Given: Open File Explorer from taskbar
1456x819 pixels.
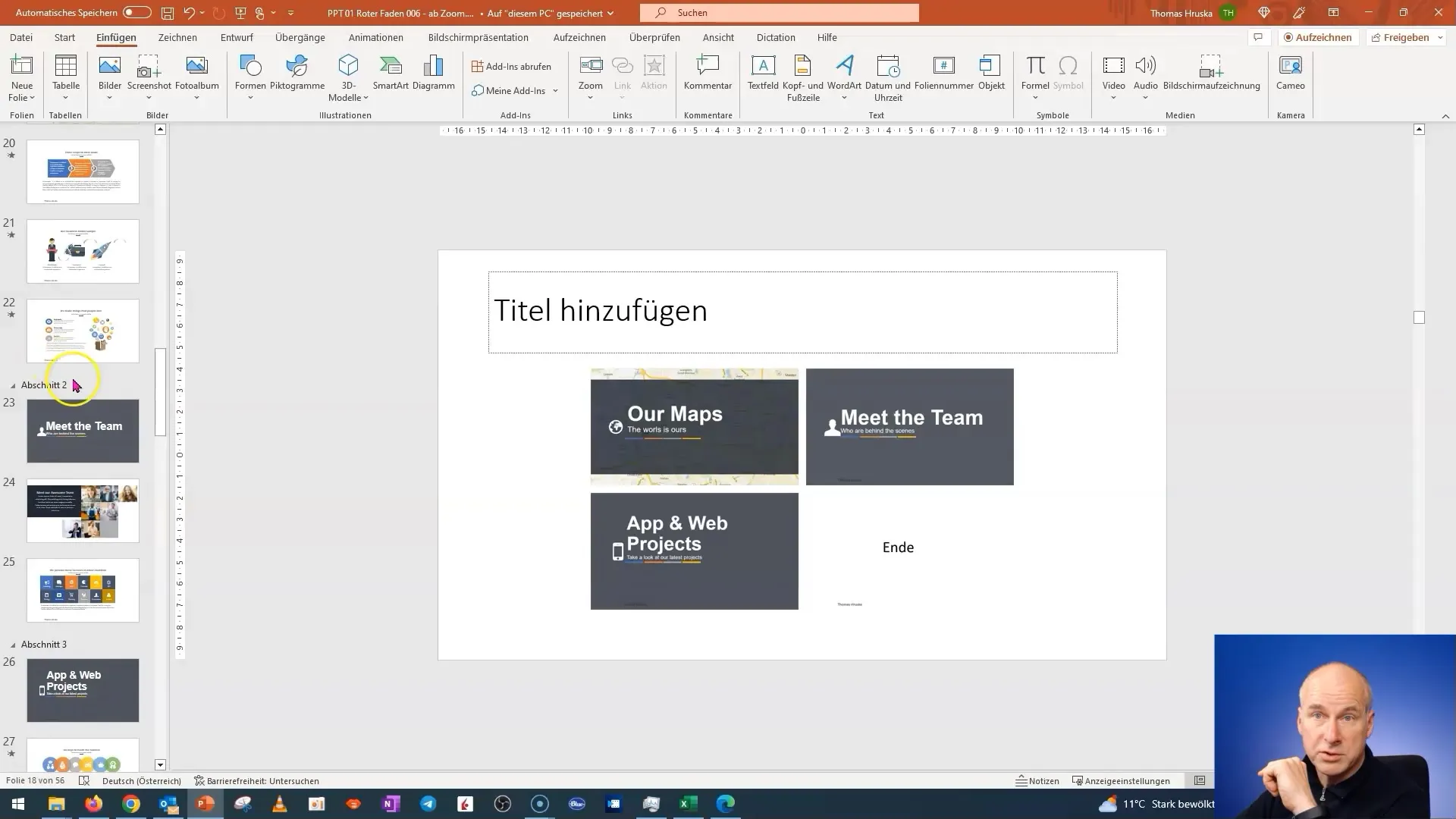Looking at the screenshot, I should [x=56, y=804].
